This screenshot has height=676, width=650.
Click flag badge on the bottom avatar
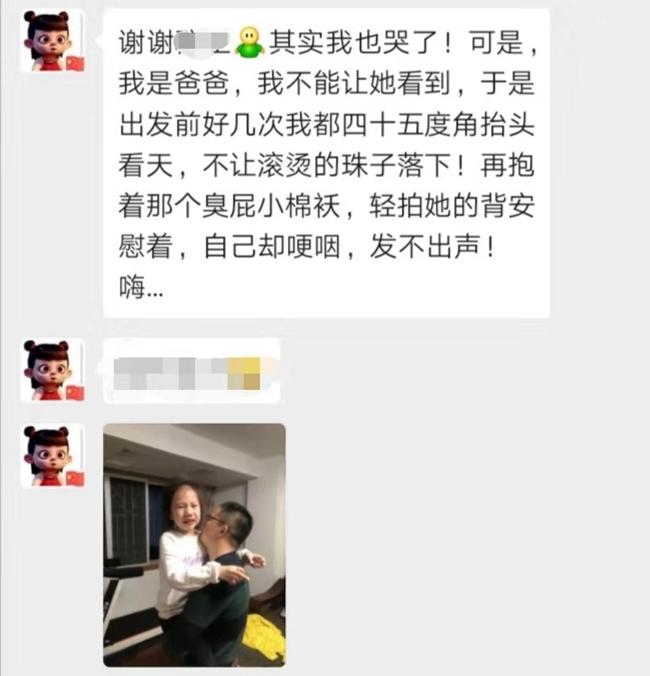(x=75, y=478)
